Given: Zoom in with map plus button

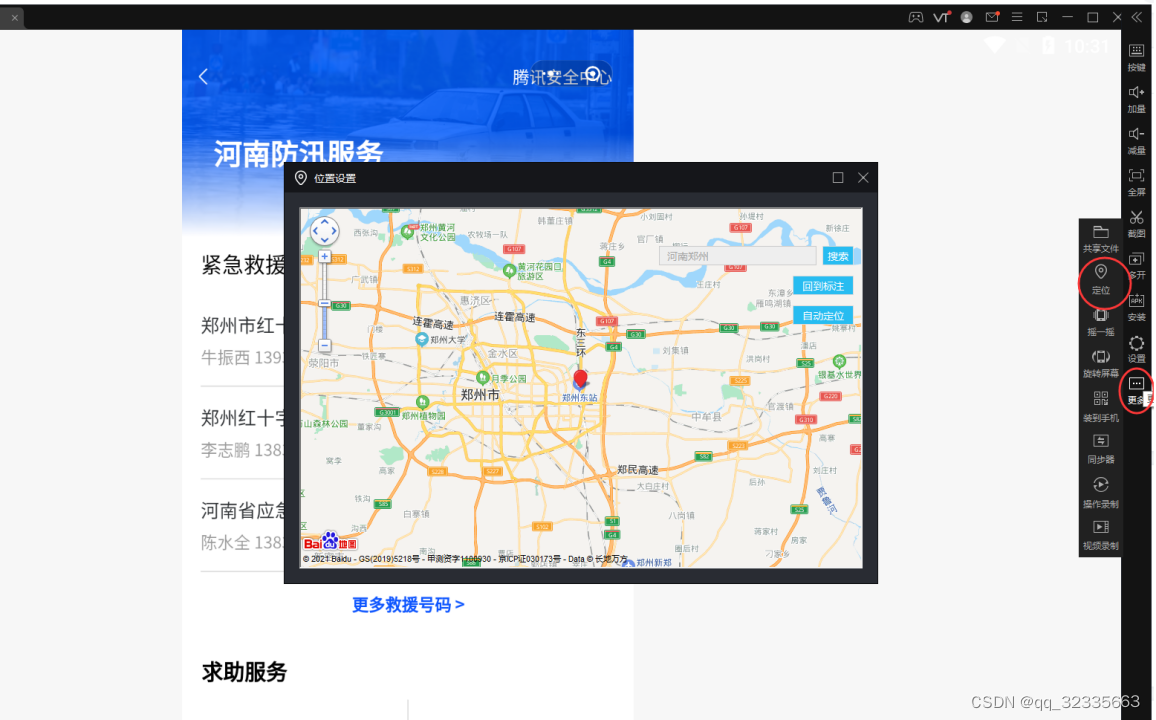Looking at the screenshot, I should 324,256.
